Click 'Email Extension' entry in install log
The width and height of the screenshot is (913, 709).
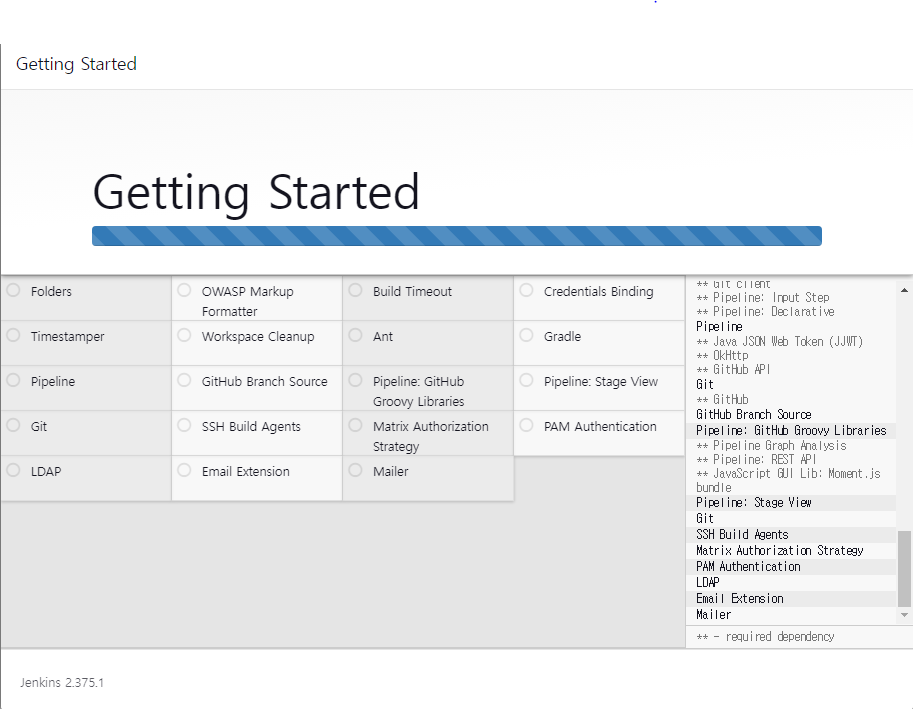[739, 598]
